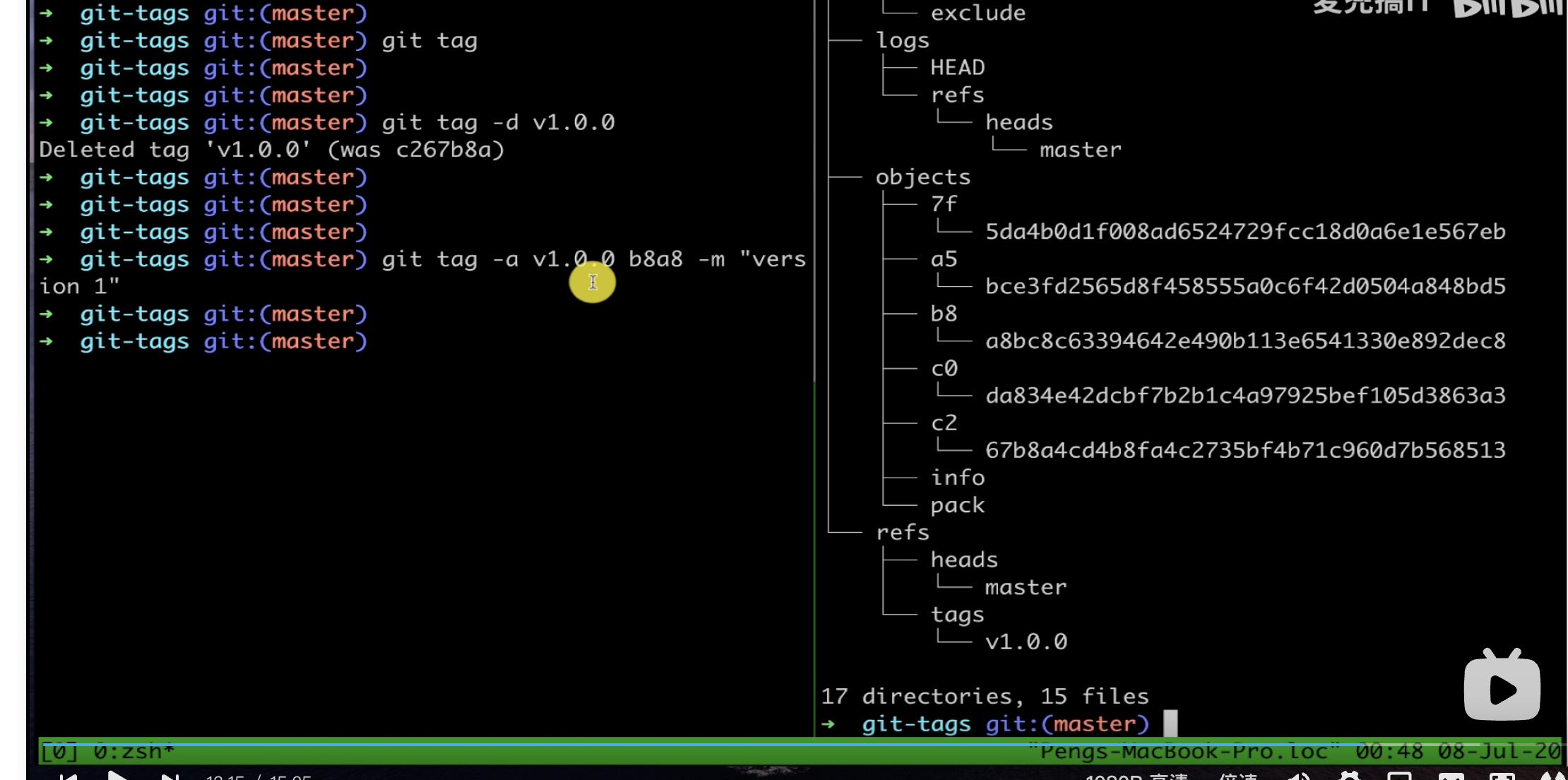Click the b8 object directory entry

tap(944, 313)
